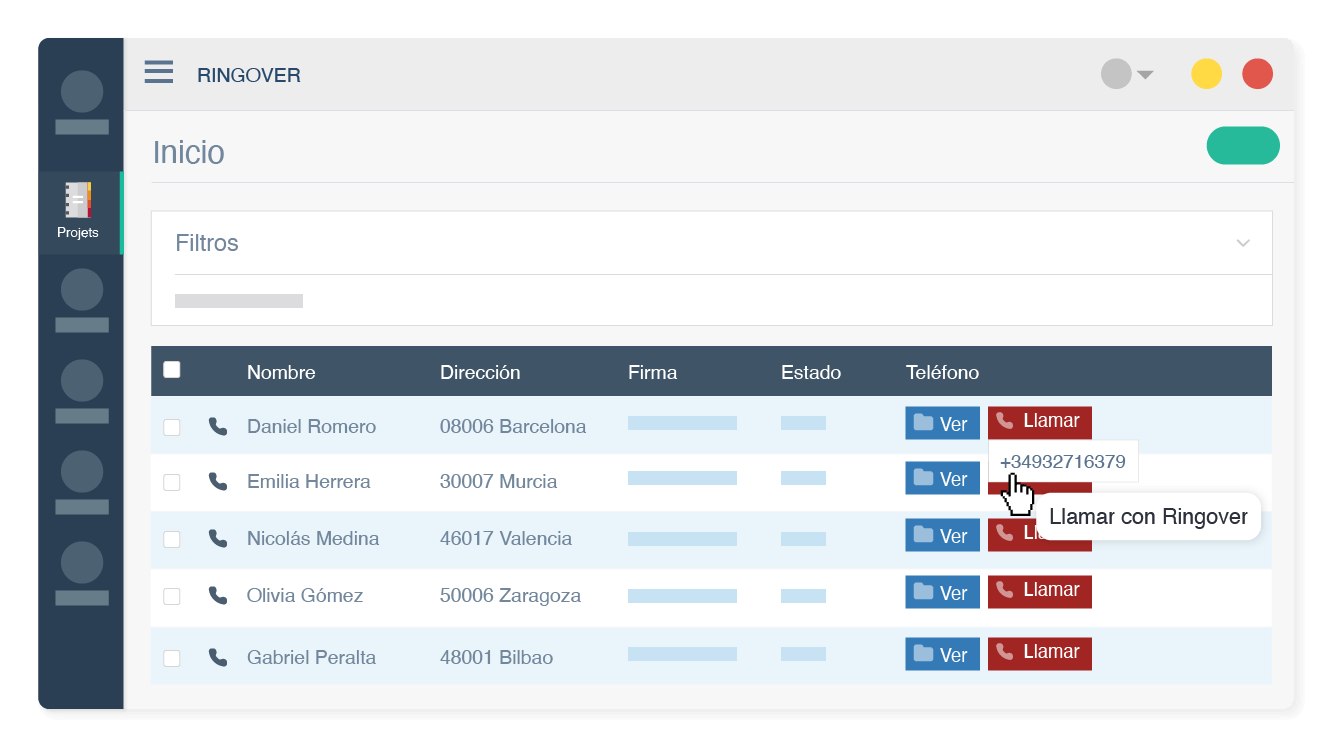Viewport: 1332px width, 747px height.
Task: Click the RINGOVER logo
Action: click(249, 74)
